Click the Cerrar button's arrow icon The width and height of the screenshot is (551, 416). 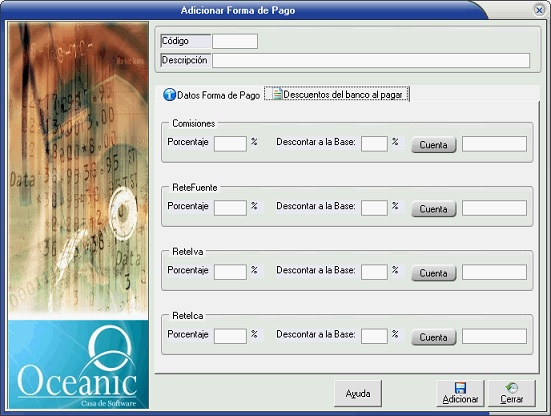[512, 388]
